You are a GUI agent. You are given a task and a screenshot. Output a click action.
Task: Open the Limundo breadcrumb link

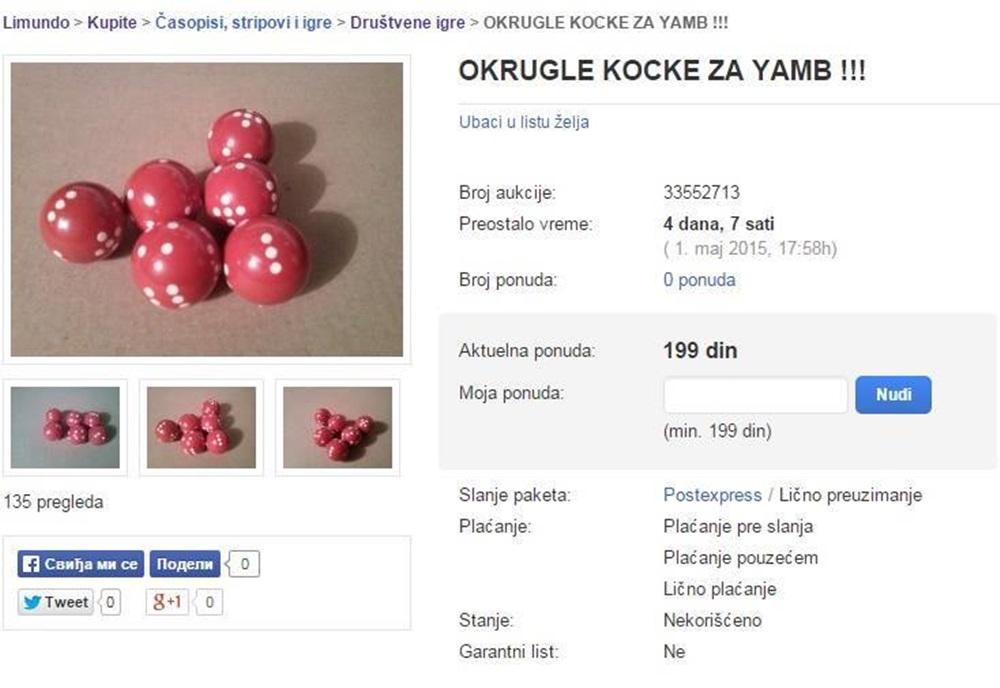coord(36,22)
